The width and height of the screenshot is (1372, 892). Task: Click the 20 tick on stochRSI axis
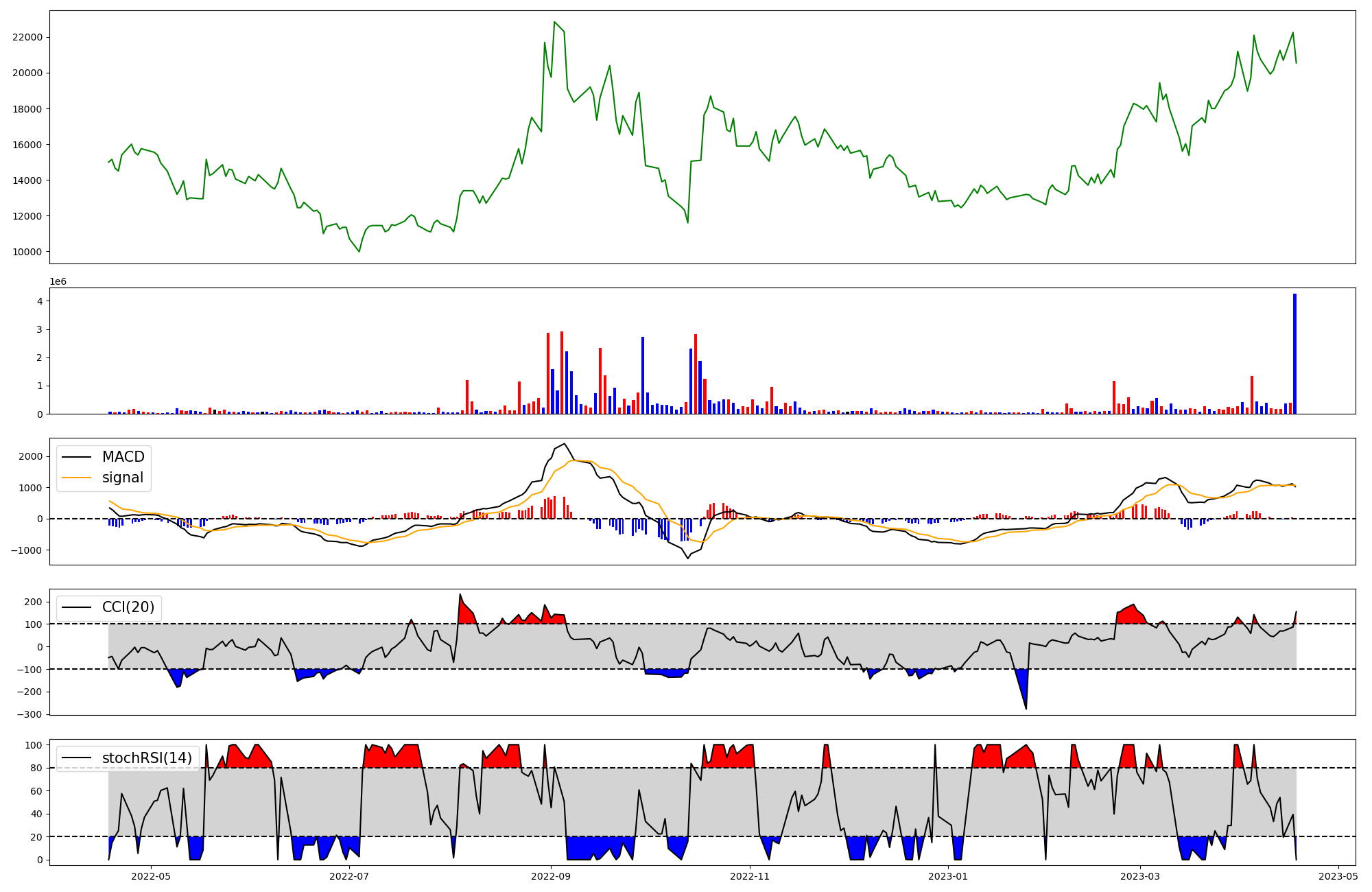pyautogui.click(x=37, y=837)
